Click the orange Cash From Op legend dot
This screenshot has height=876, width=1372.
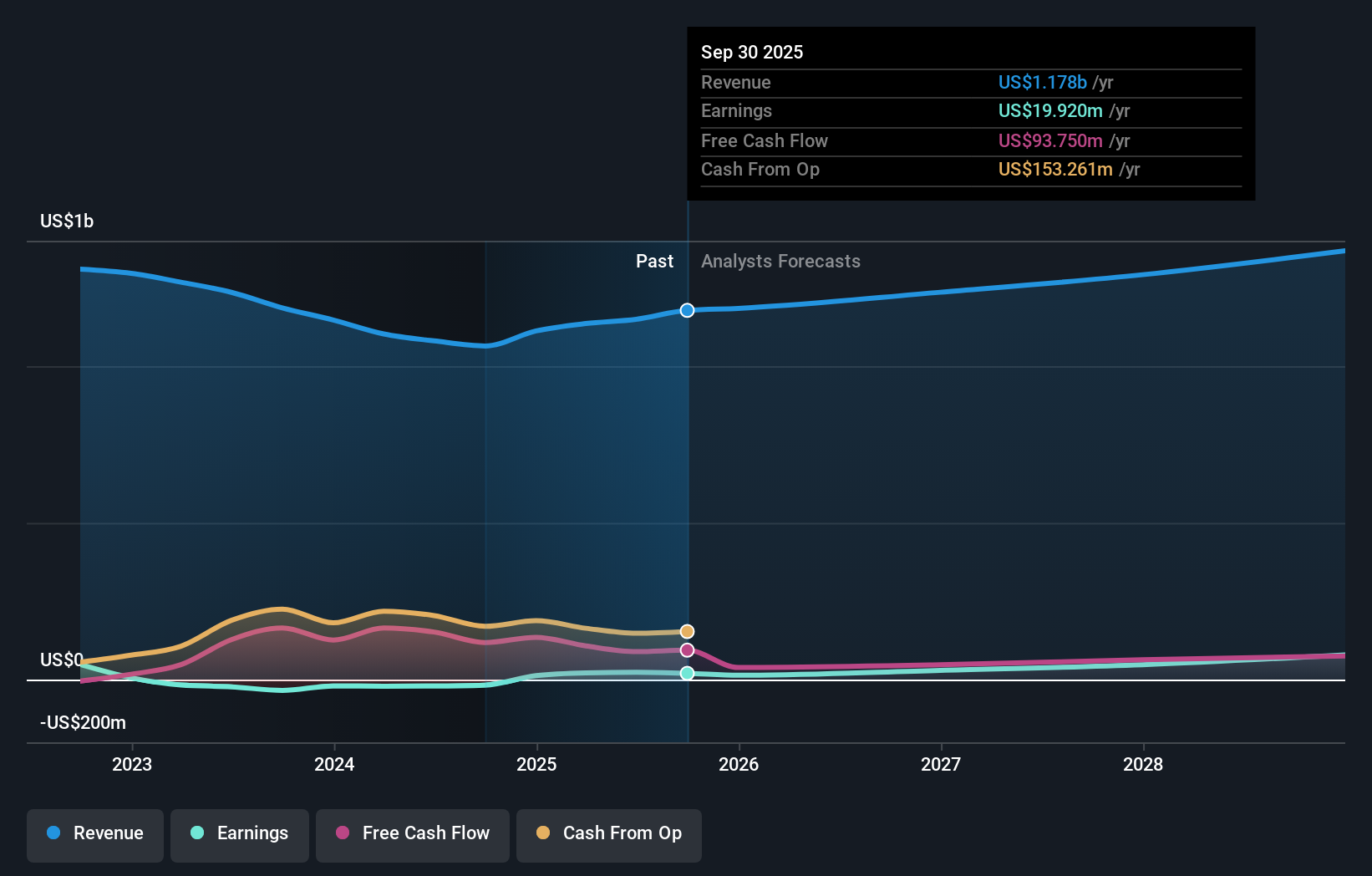point(543,833)
